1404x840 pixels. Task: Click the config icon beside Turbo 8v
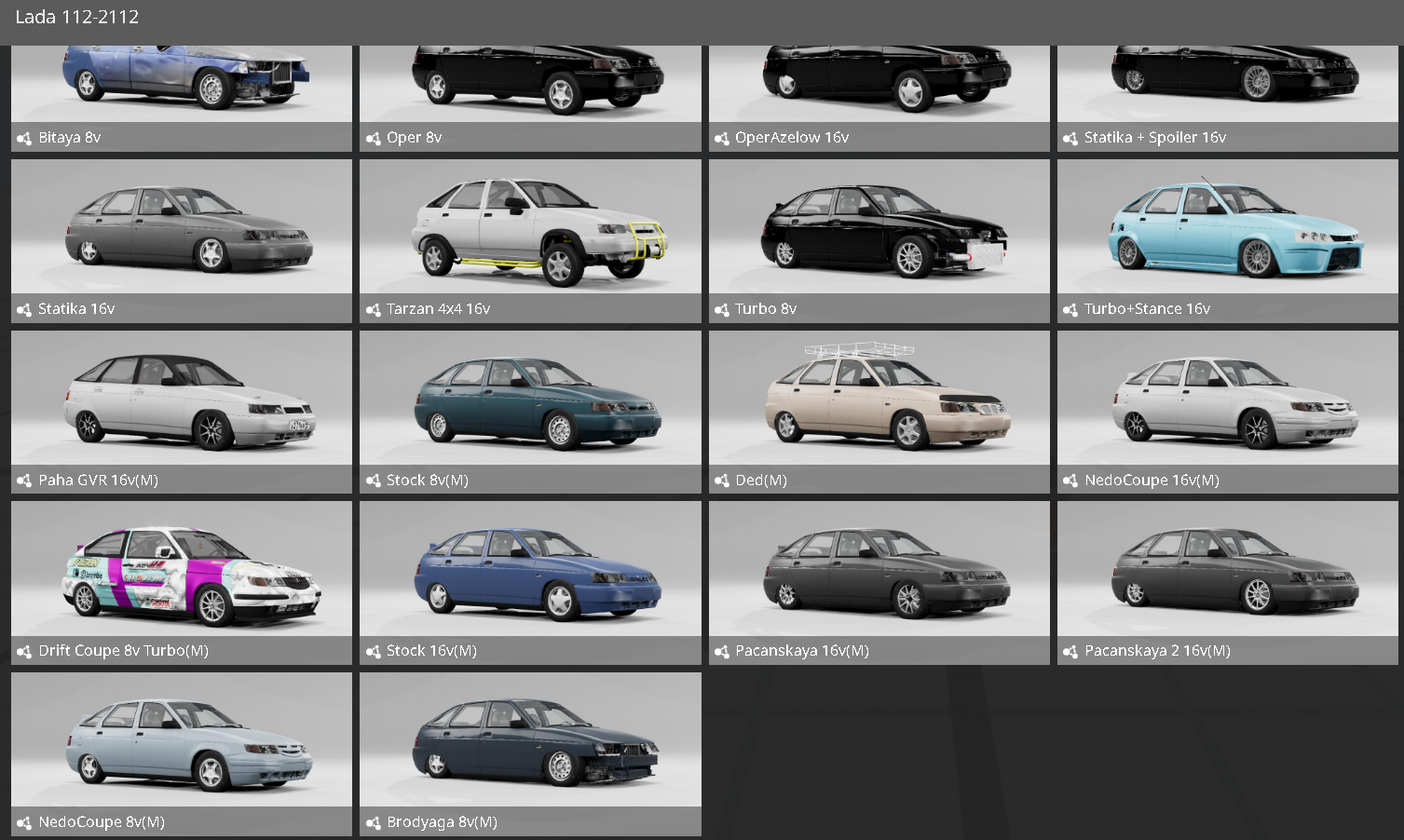point(721,310)
